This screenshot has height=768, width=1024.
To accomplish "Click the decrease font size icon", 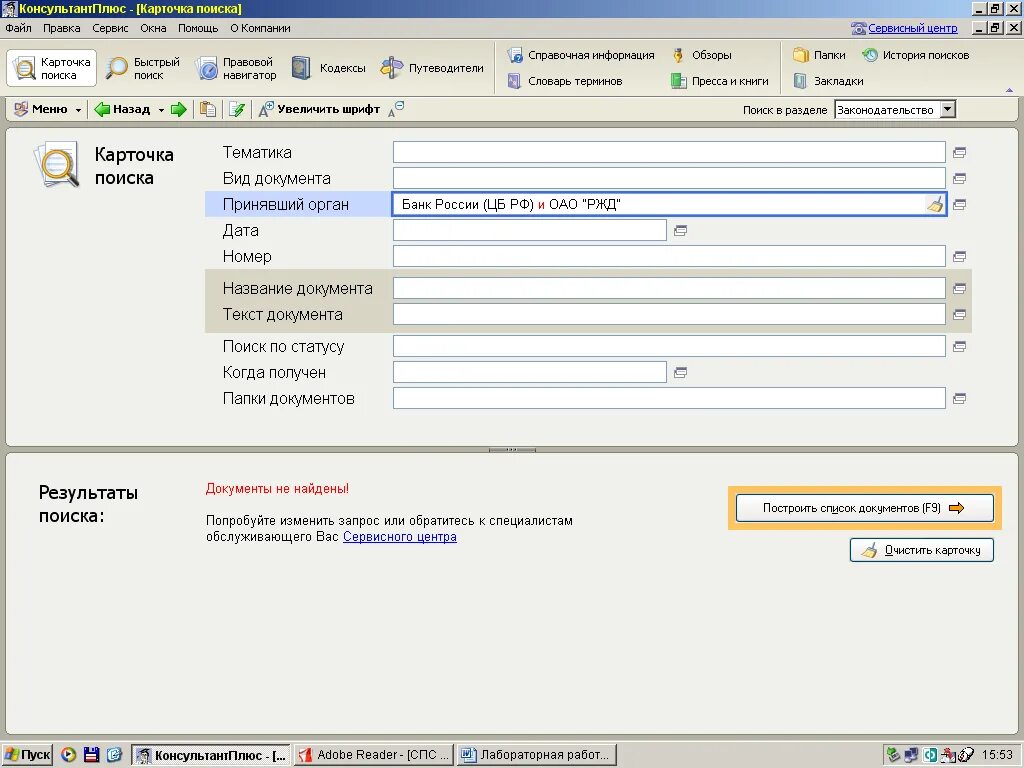I will tap(396, 109).
